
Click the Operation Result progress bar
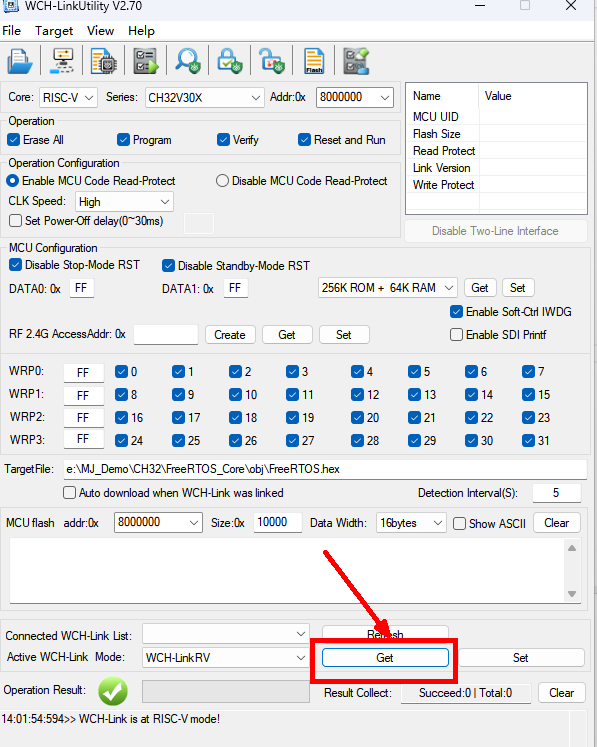click(226, 691)
